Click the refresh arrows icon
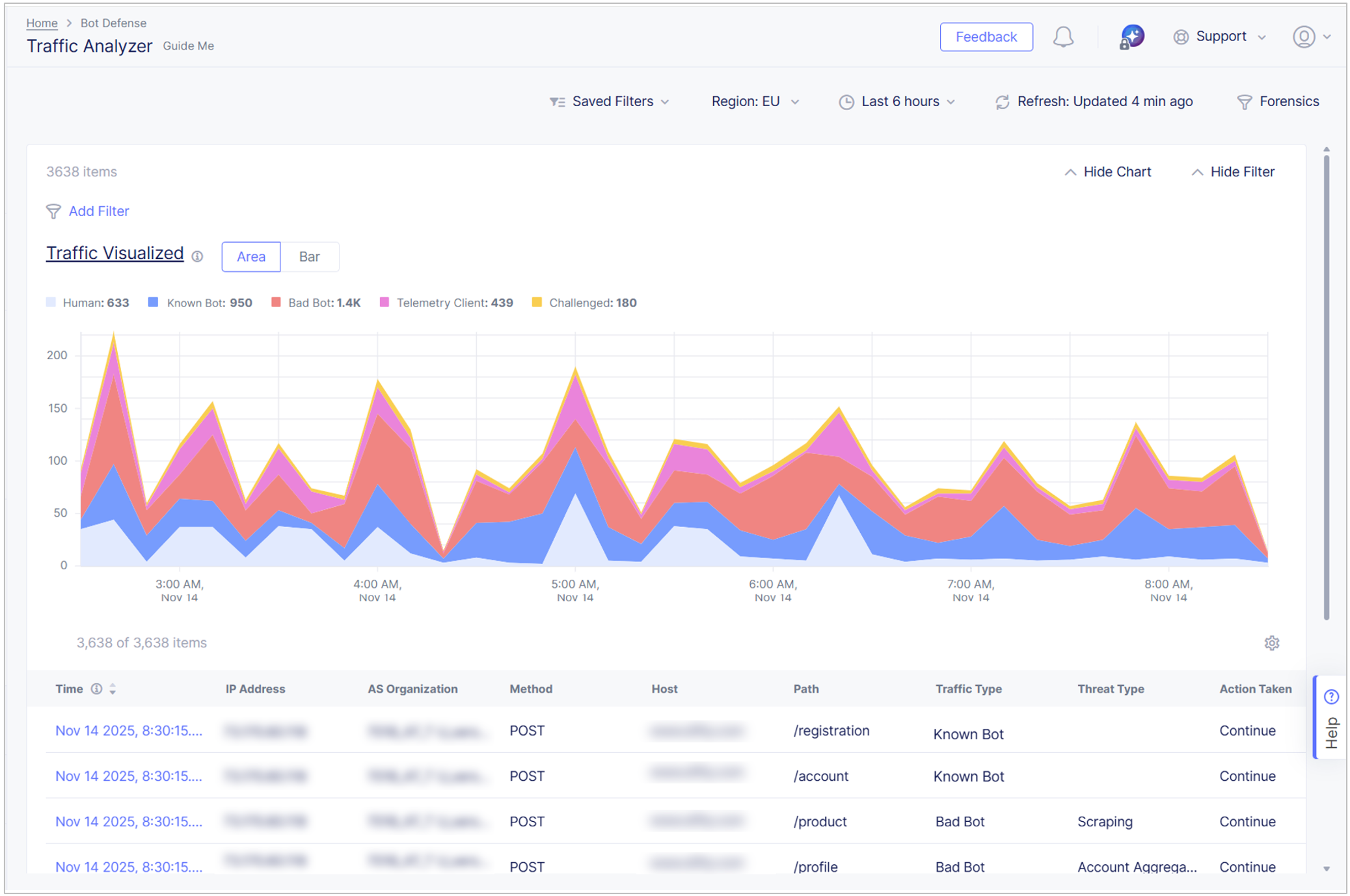 click(1003, 102)
